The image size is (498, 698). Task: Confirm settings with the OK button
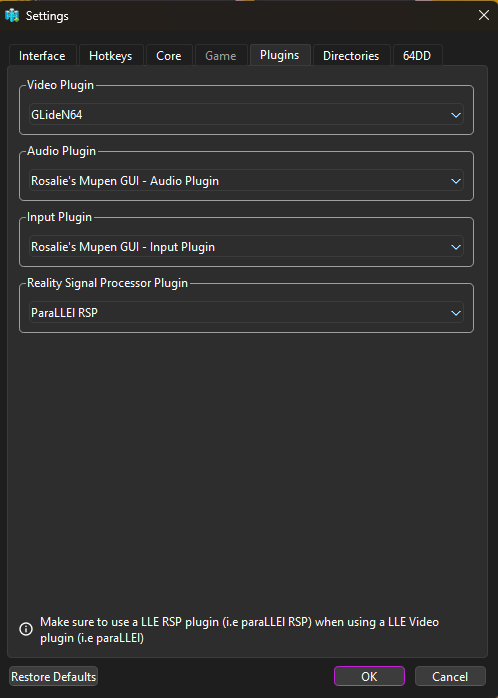point(369,677)
